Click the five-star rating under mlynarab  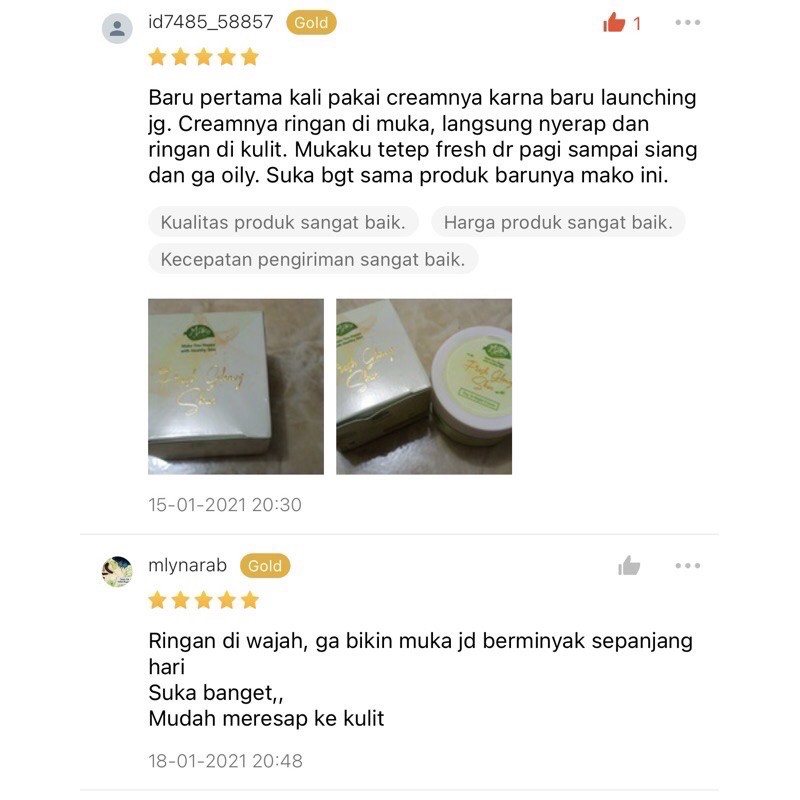204,600
